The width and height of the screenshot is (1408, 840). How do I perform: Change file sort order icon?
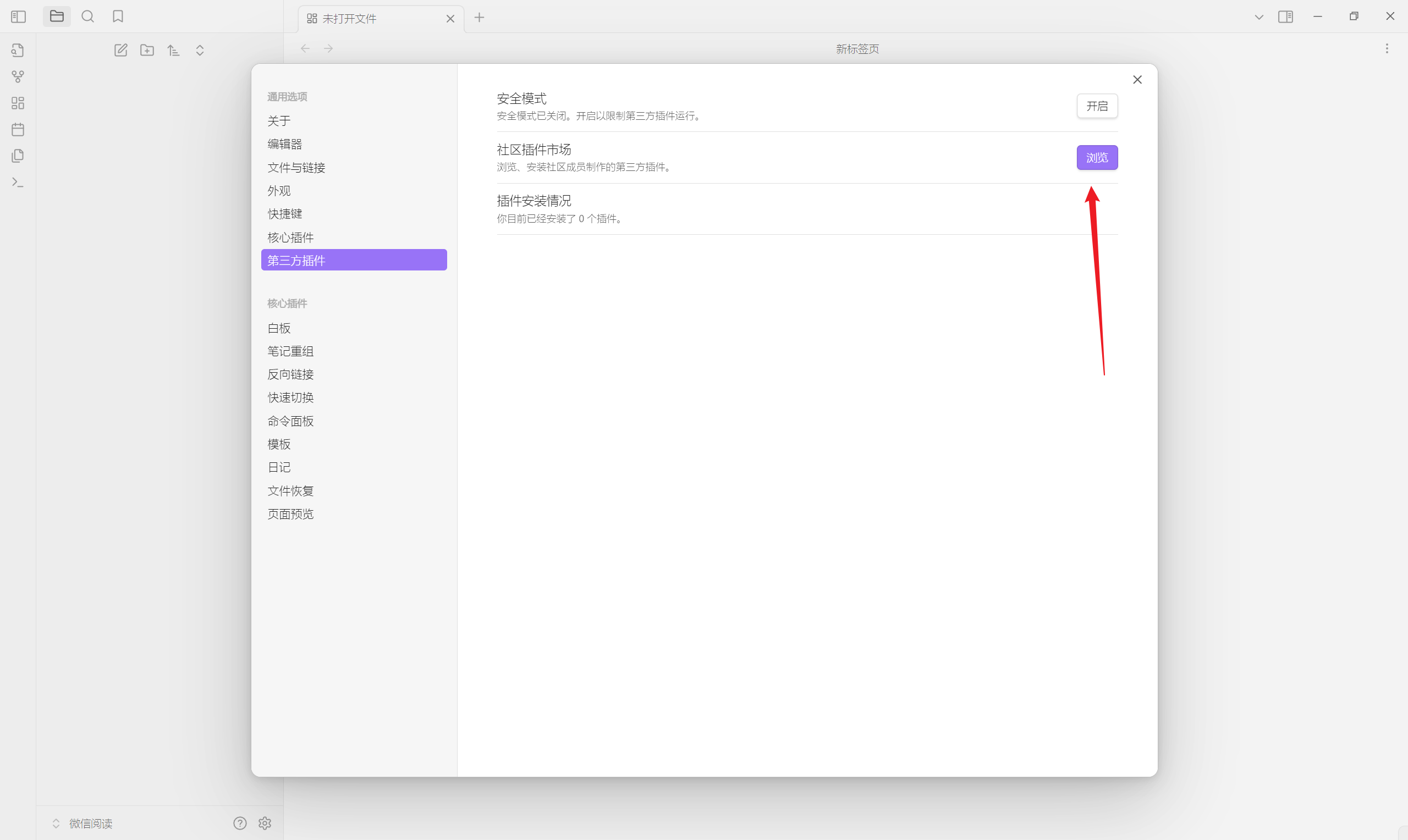point(173,51)
